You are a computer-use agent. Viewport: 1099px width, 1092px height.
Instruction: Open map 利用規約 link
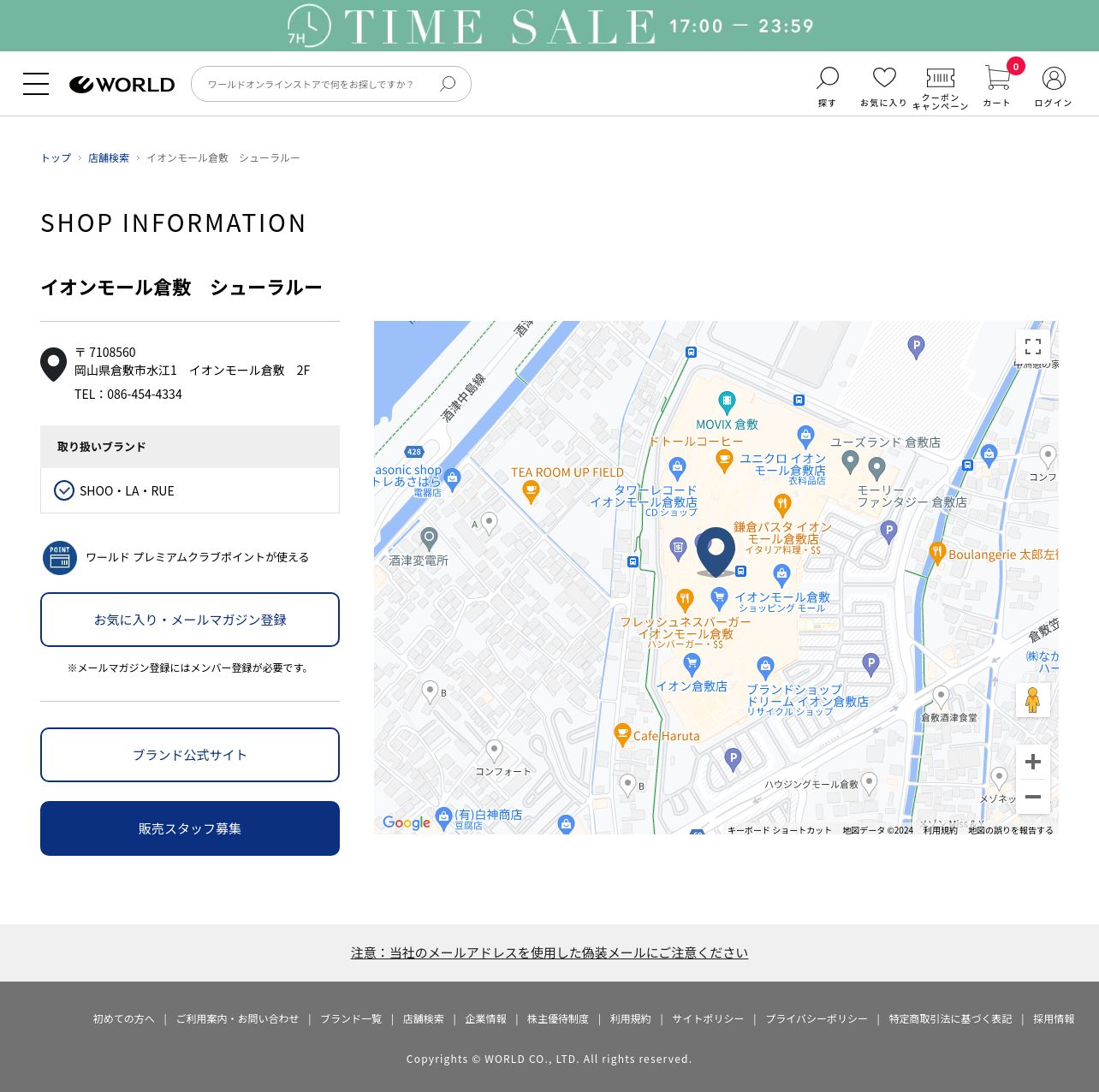[941, 830]
